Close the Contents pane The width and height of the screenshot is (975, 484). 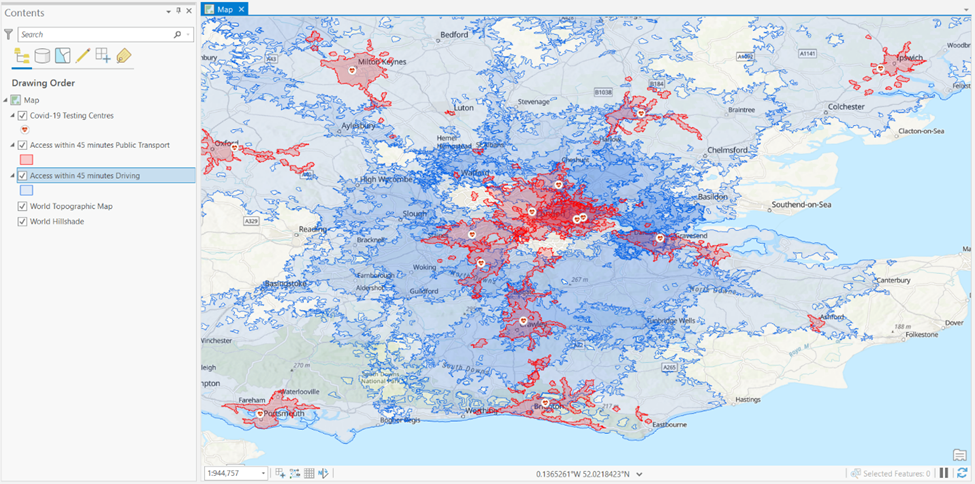click(189, 11)
